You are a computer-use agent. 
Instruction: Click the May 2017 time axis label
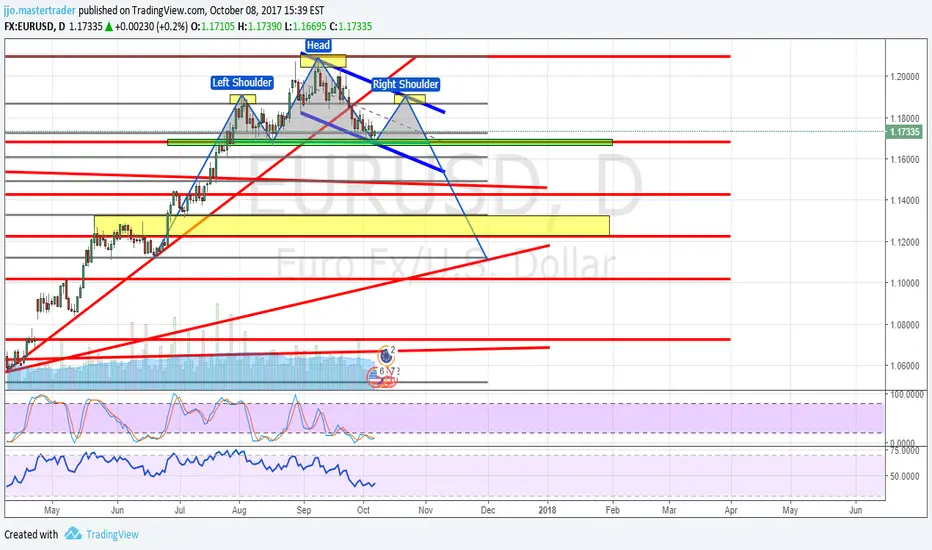coord(52,510)
